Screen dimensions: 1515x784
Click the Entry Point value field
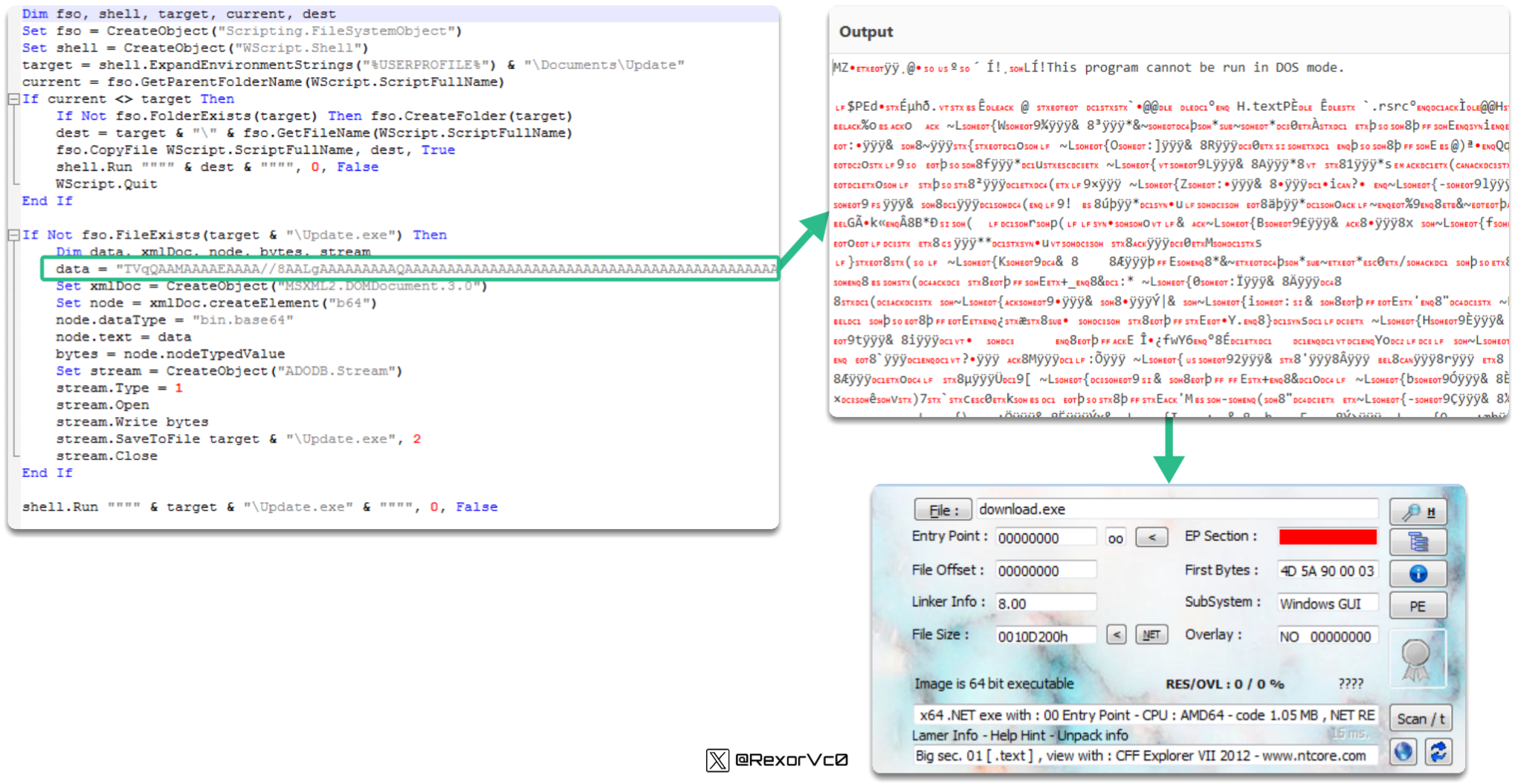(1045, 538)
